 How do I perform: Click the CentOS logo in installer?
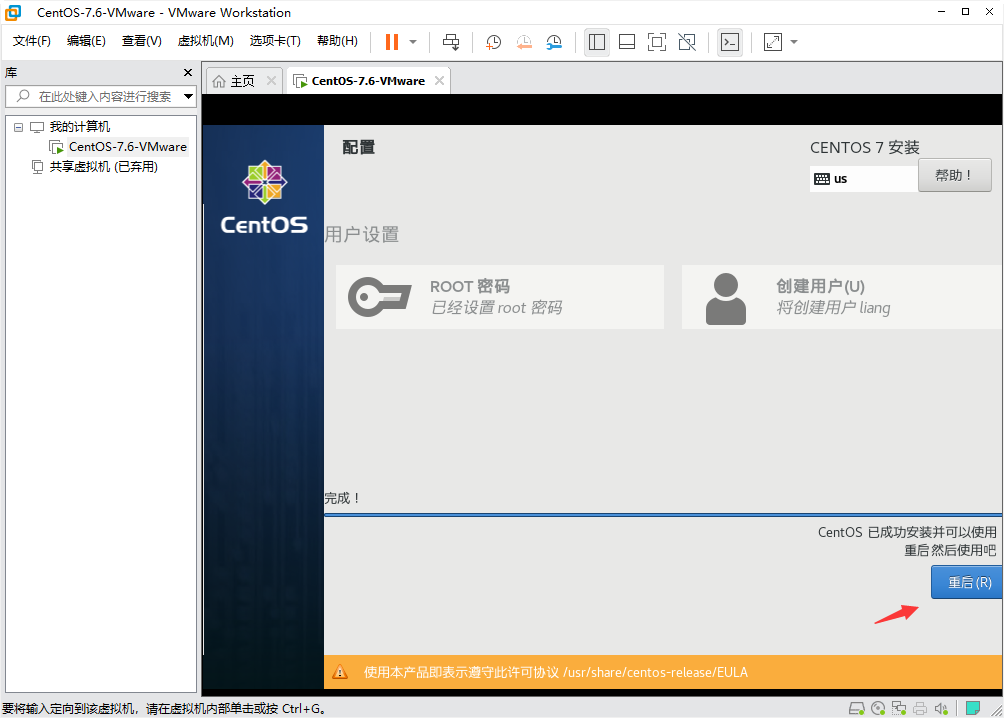(264, 197)
